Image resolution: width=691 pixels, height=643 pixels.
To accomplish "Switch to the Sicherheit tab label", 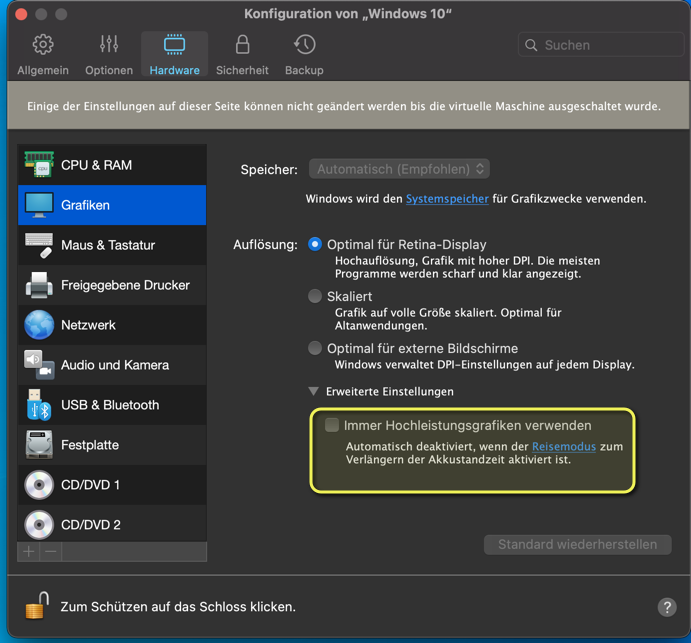I will coord(242,70).
